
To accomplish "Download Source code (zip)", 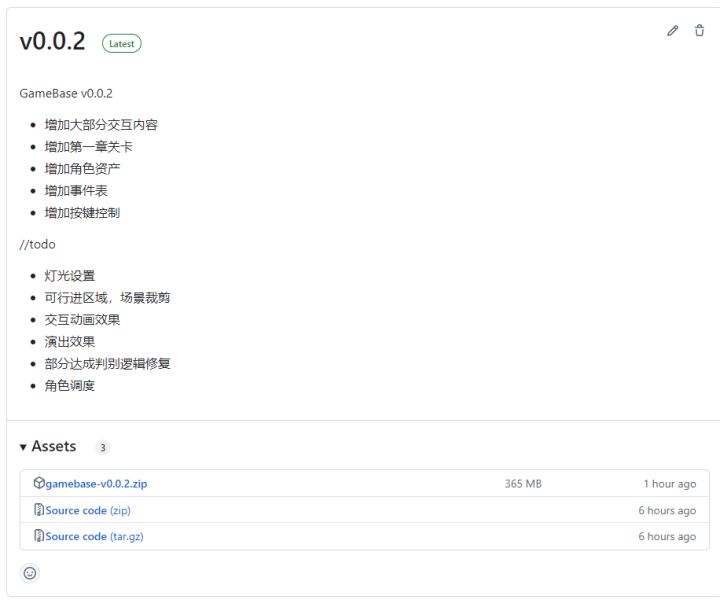I will click(x=88, y=511).
